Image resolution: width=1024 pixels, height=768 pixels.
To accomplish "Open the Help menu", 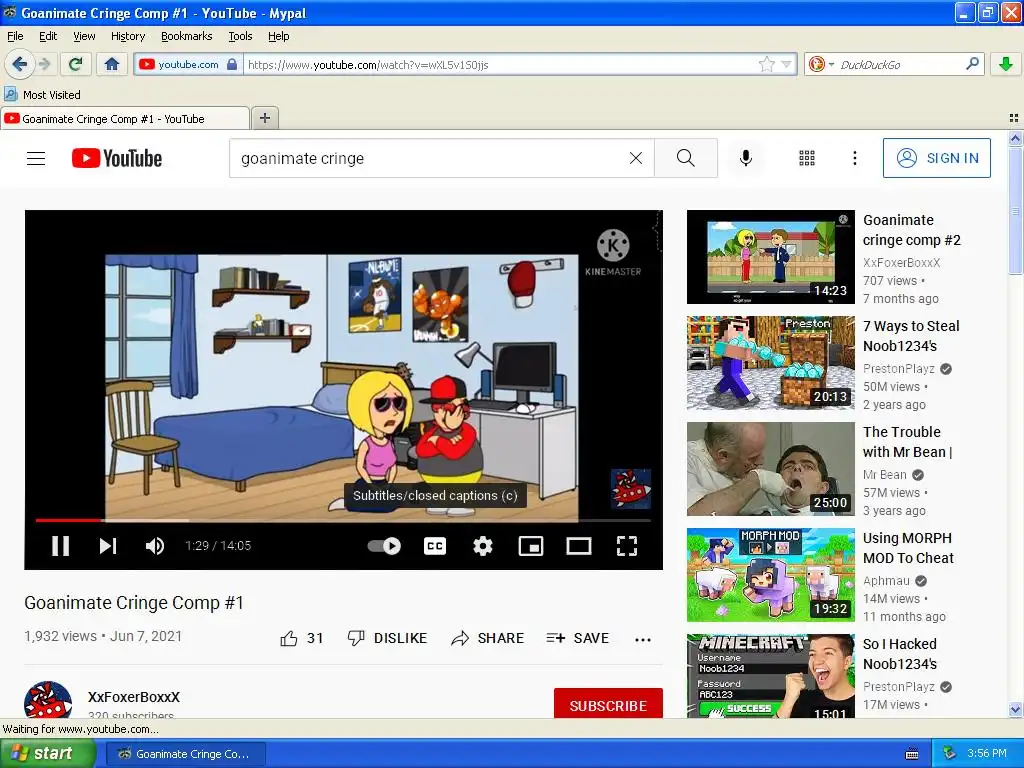I will click(x=278, y=36).
